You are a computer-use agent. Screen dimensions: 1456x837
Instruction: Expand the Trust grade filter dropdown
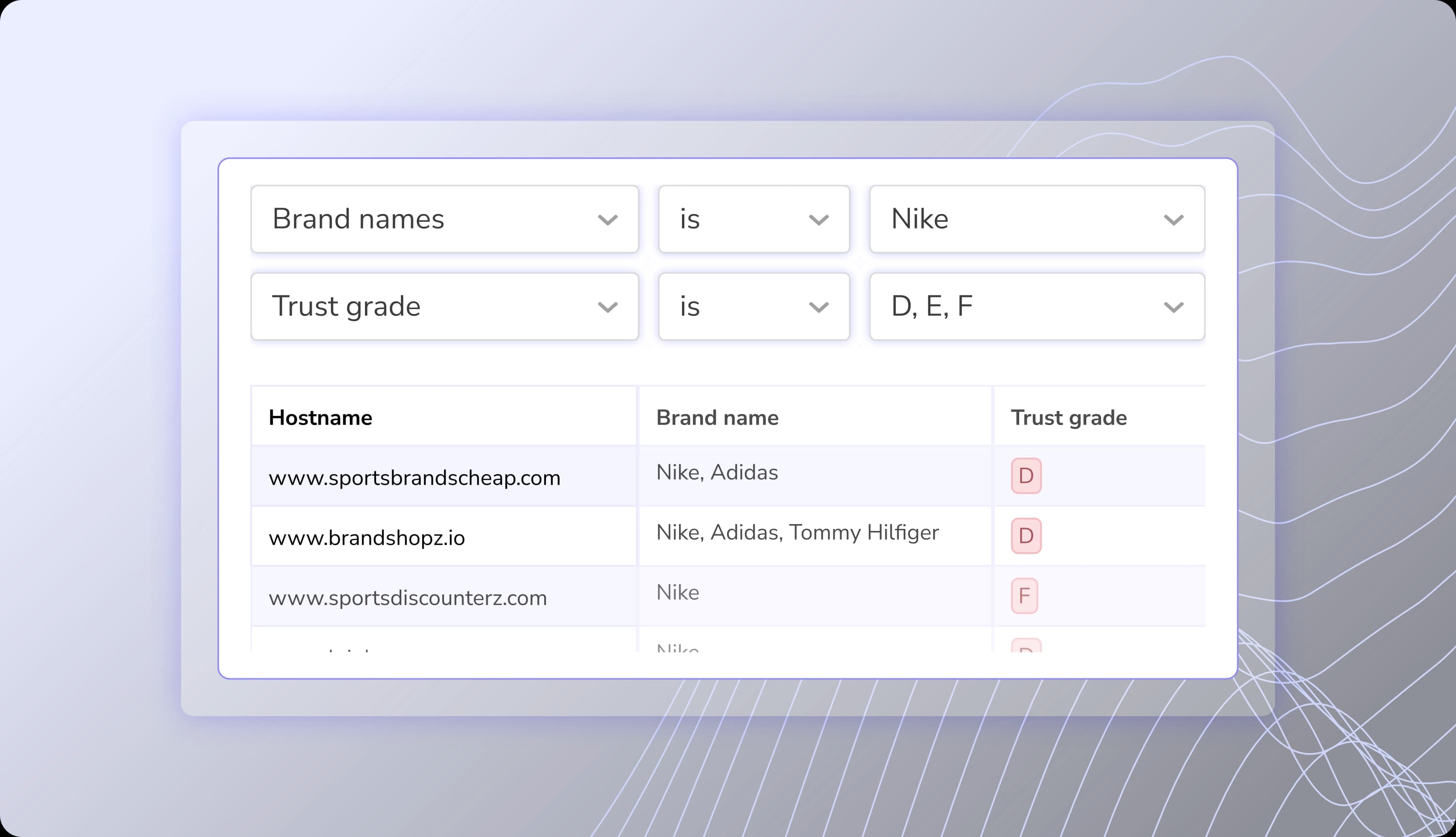tap(444, 306)
